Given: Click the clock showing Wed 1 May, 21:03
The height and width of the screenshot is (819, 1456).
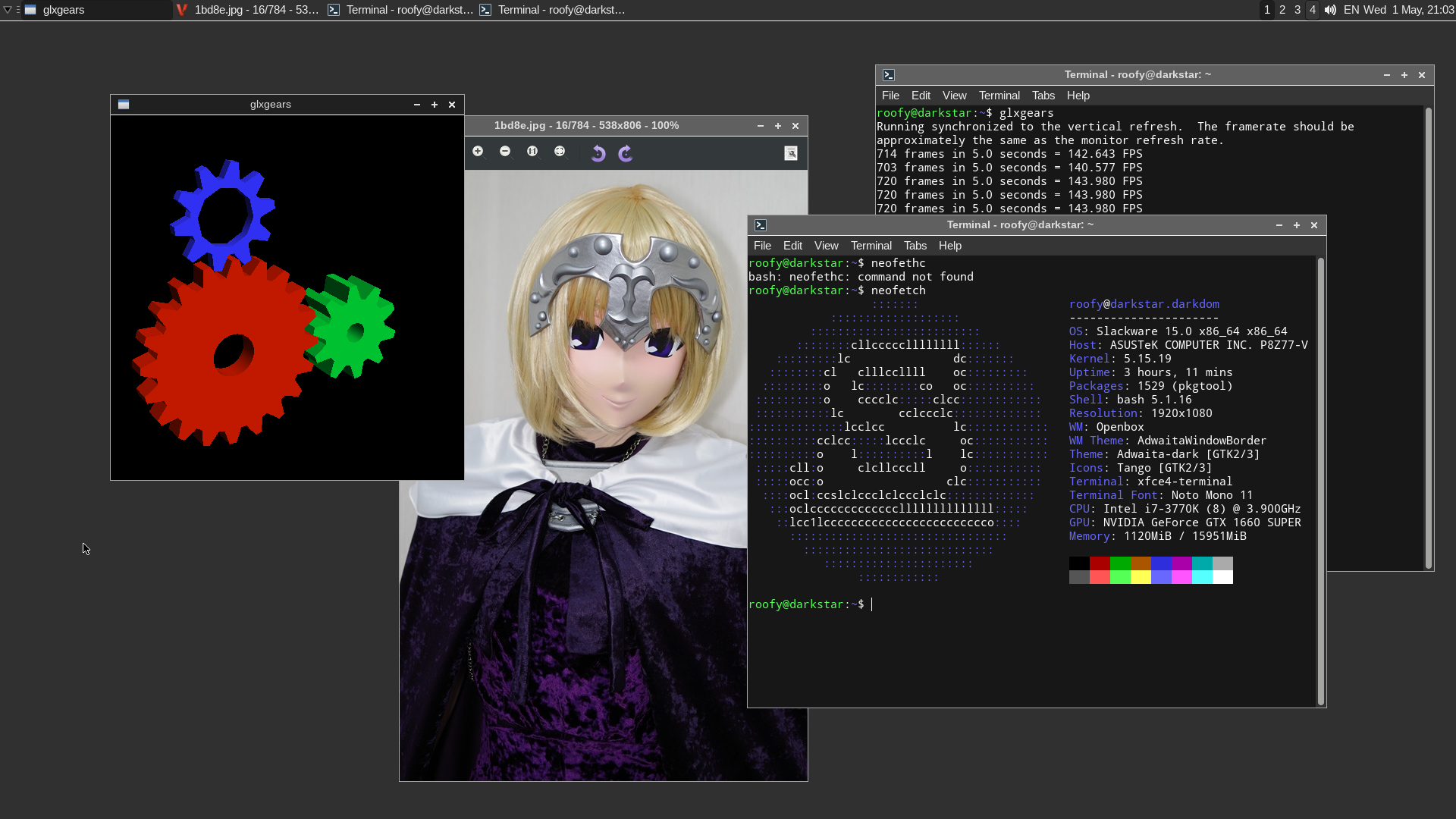Looking at the screenshot, I should tap(1409, 10).
